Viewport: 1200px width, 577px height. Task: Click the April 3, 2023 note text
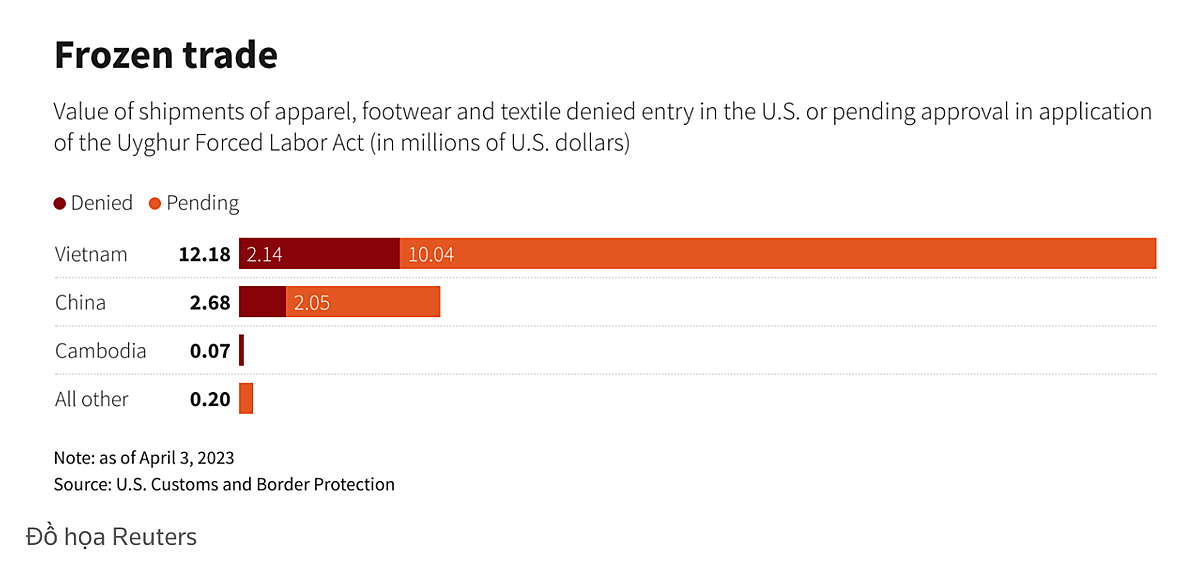[144, 458]
